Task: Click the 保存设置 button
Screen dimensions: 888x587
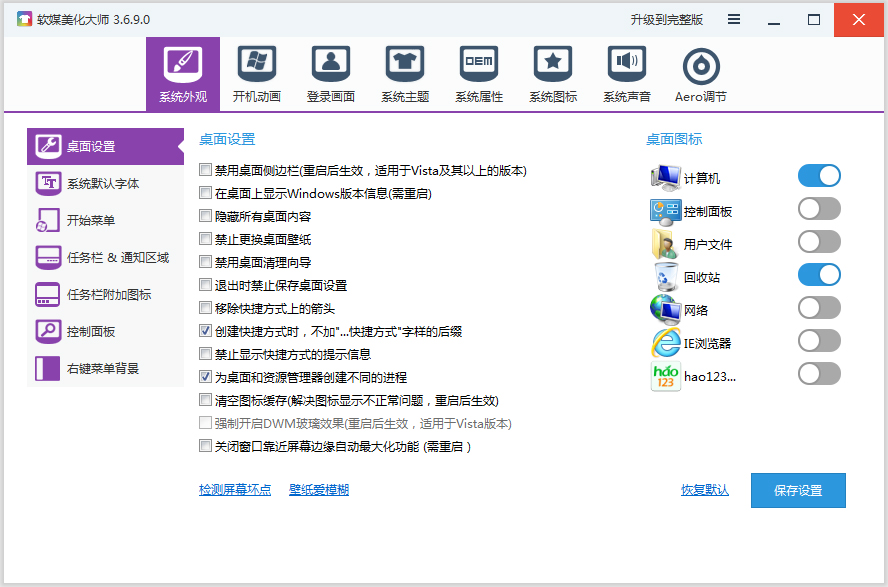Action: pos(798,490)
